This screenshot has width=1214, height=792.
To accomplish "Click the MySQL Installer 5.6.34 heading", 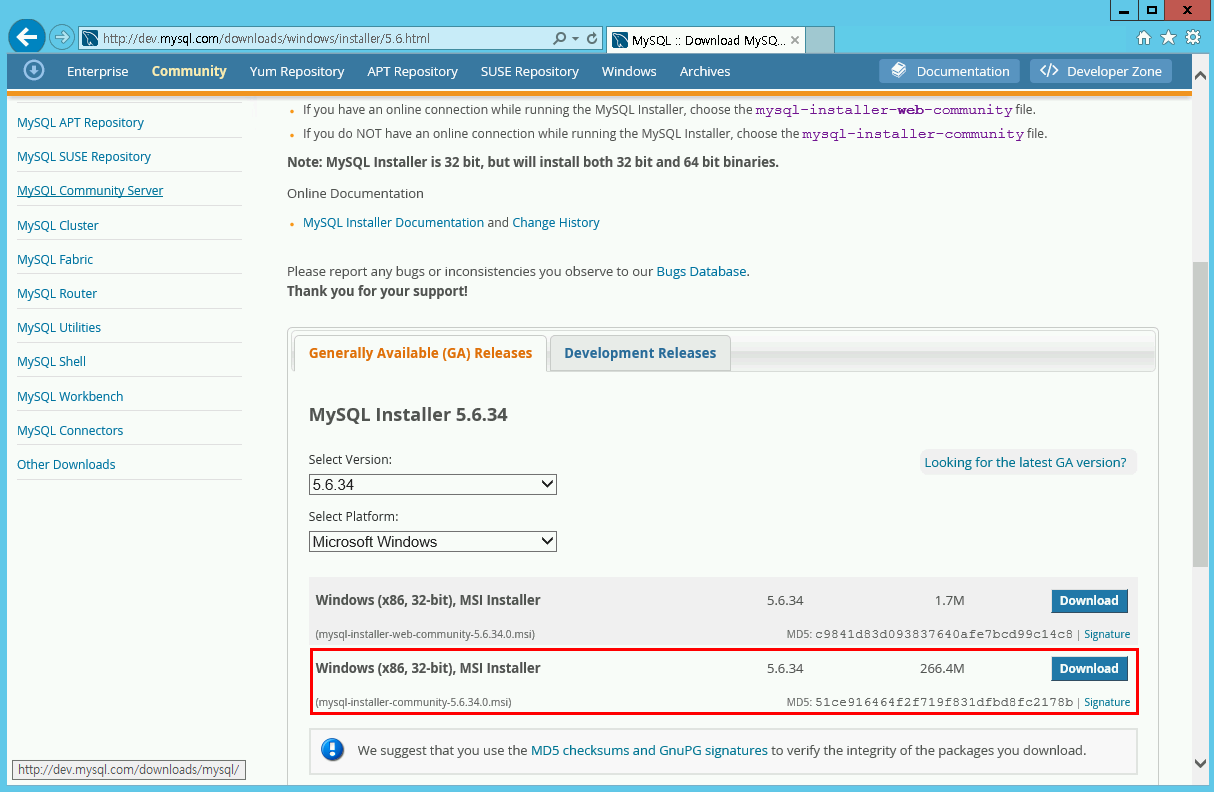I will click(x=408, y=414).
